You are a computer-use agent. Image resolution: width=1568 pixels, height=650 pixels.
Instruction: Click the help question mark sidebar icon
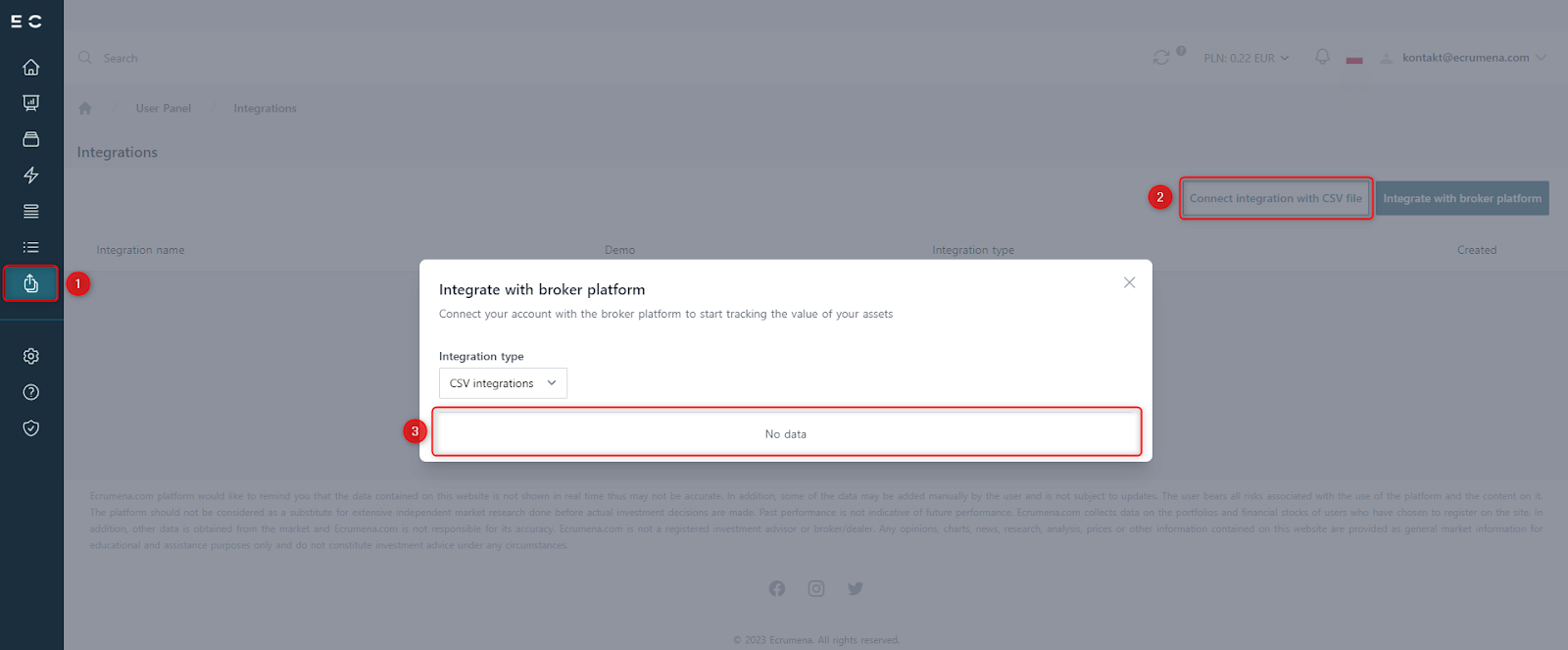pyautogui.click(x=31, y=392)
